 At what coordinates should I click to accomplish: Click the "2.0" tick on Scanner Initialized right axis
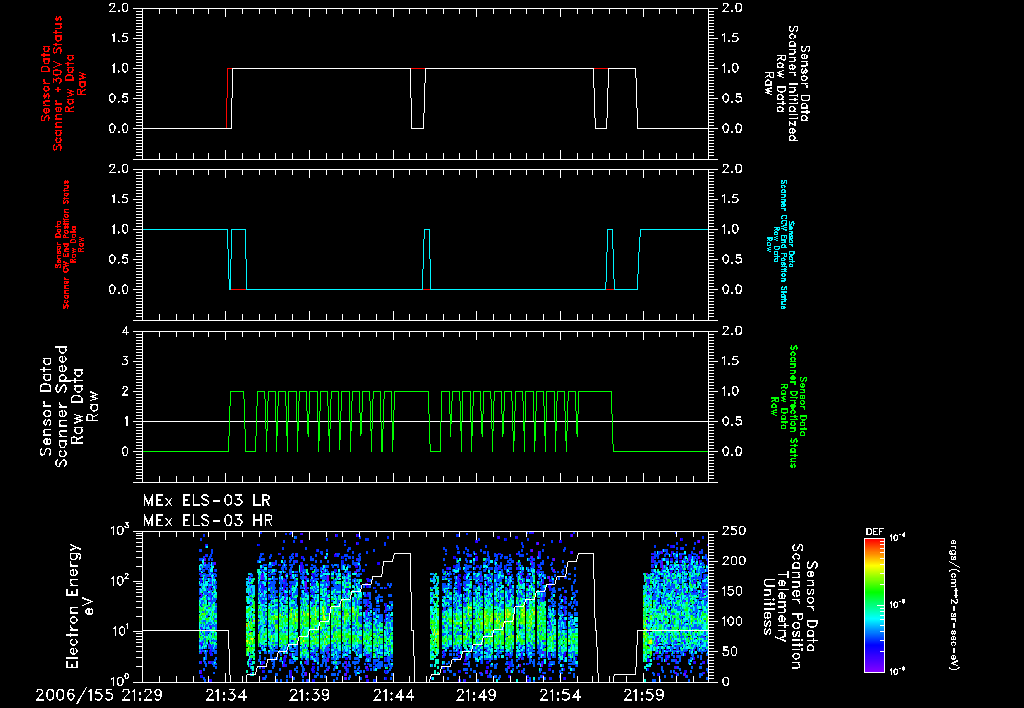pos(732,8)
